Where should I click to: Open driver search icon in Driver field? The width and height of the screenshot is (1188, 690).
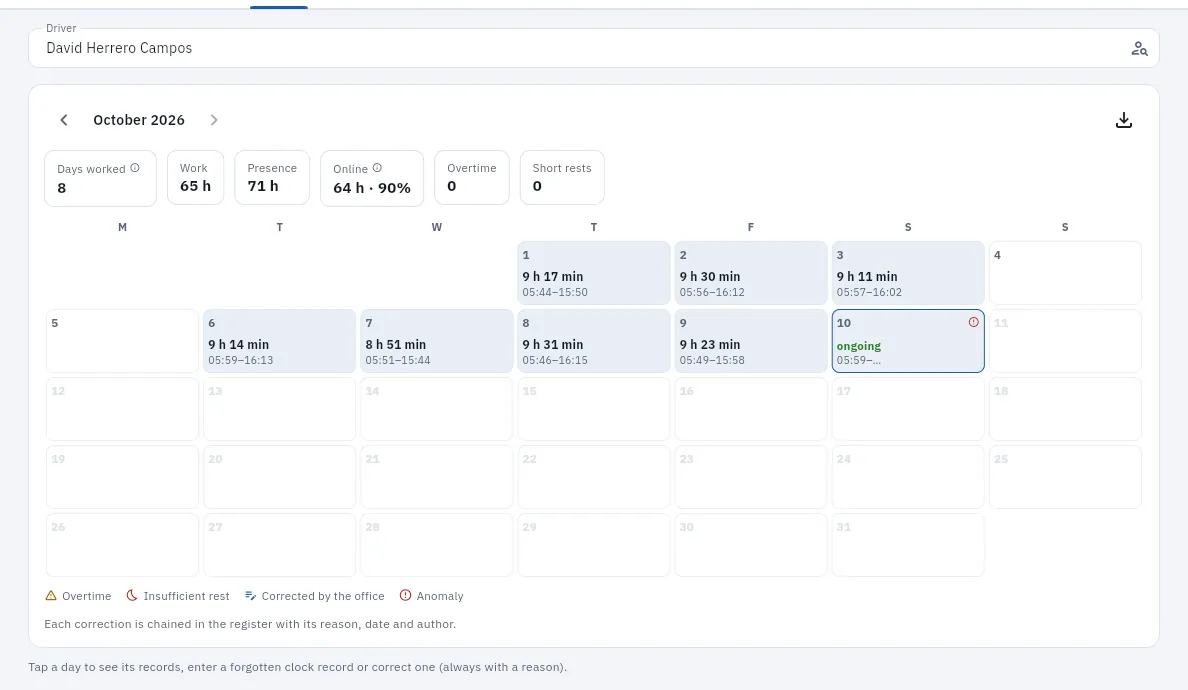click(1139, 48)
